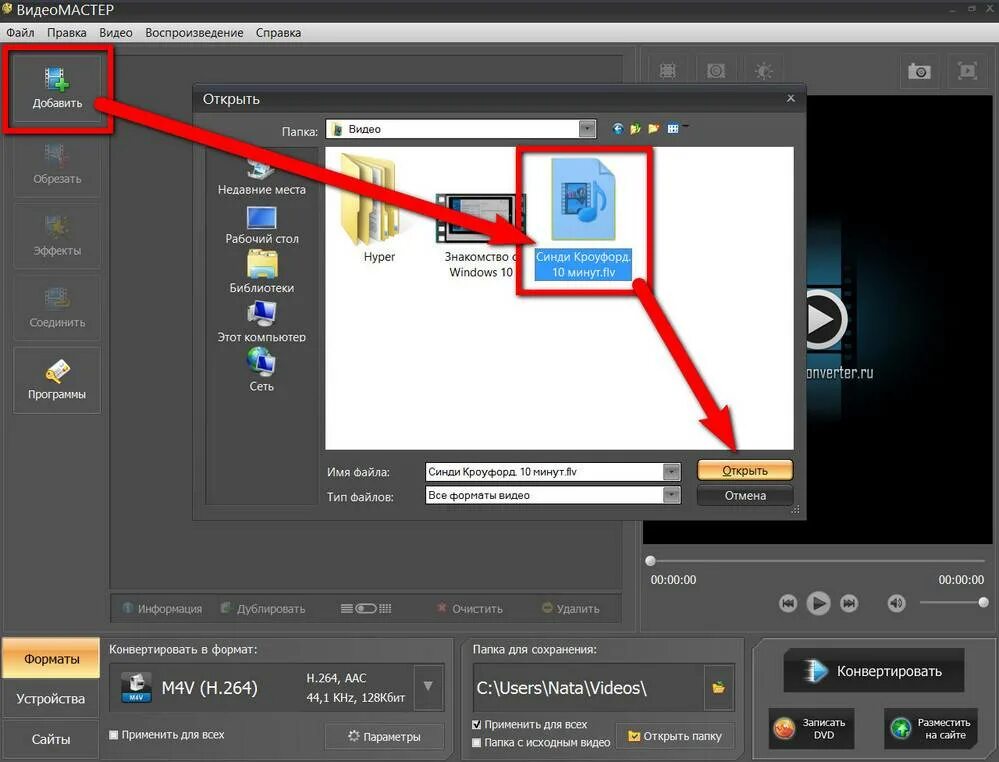Switch to the Устройства tab
The height and width of the screenshot is (762, 999).
(x=51, y=699)
